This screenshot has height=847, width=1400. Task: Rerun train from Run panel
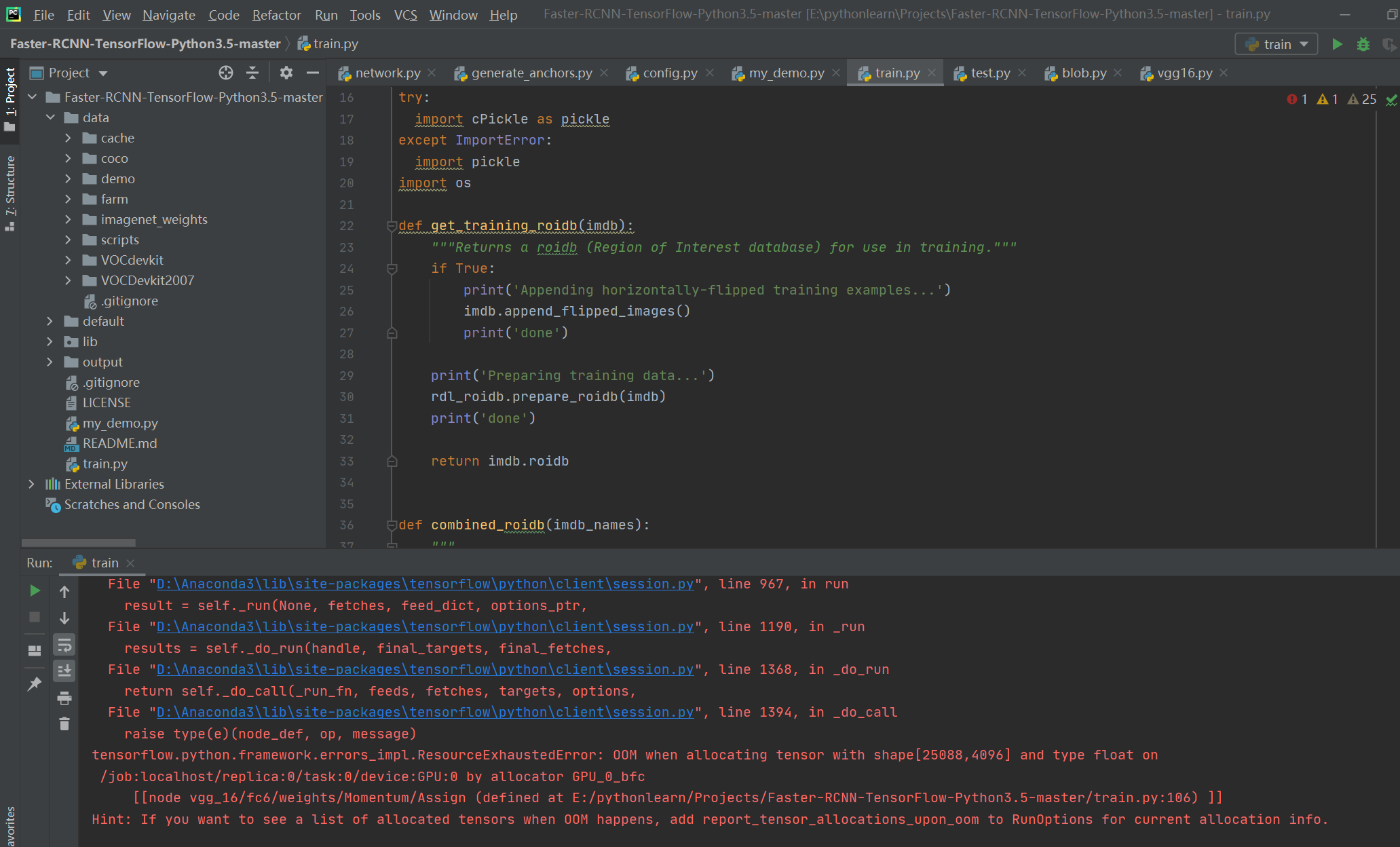pos(35,591)
